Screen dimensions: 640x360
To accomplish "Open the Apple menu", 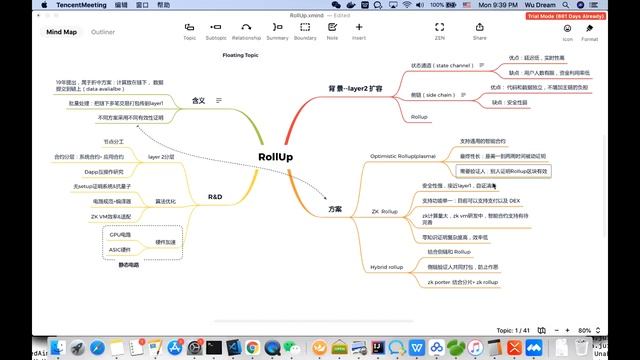I will tap(44, 5).
